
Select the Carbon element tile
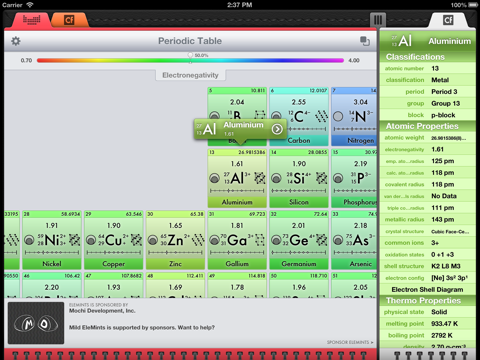point(299,117)
